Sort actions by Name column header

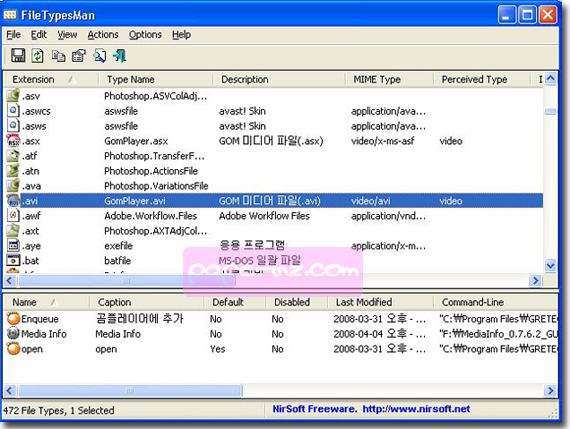pyautogui.click(x=47, y=302)
